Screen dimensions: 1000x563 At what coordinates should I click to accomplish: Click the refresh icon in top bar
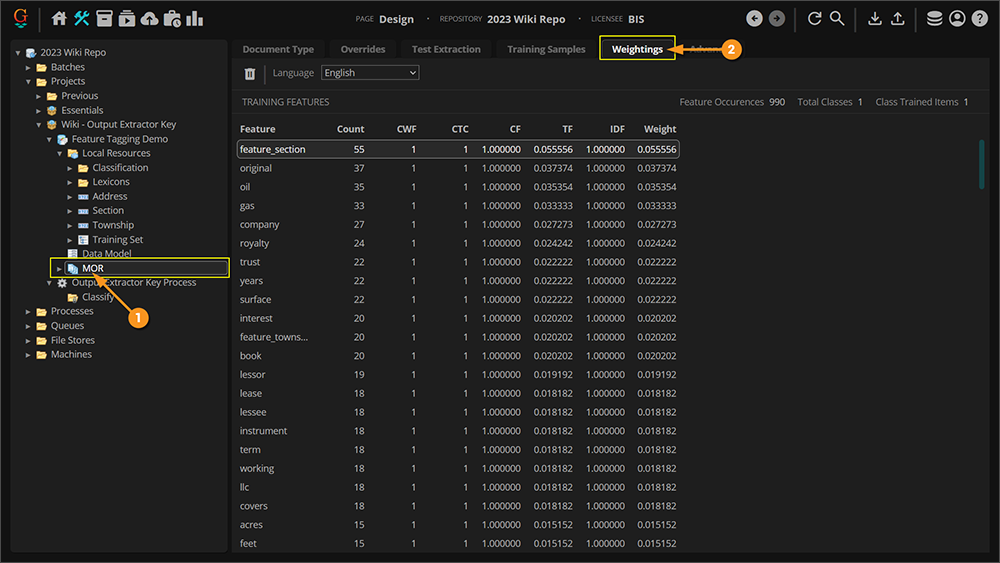coord(814,19)
